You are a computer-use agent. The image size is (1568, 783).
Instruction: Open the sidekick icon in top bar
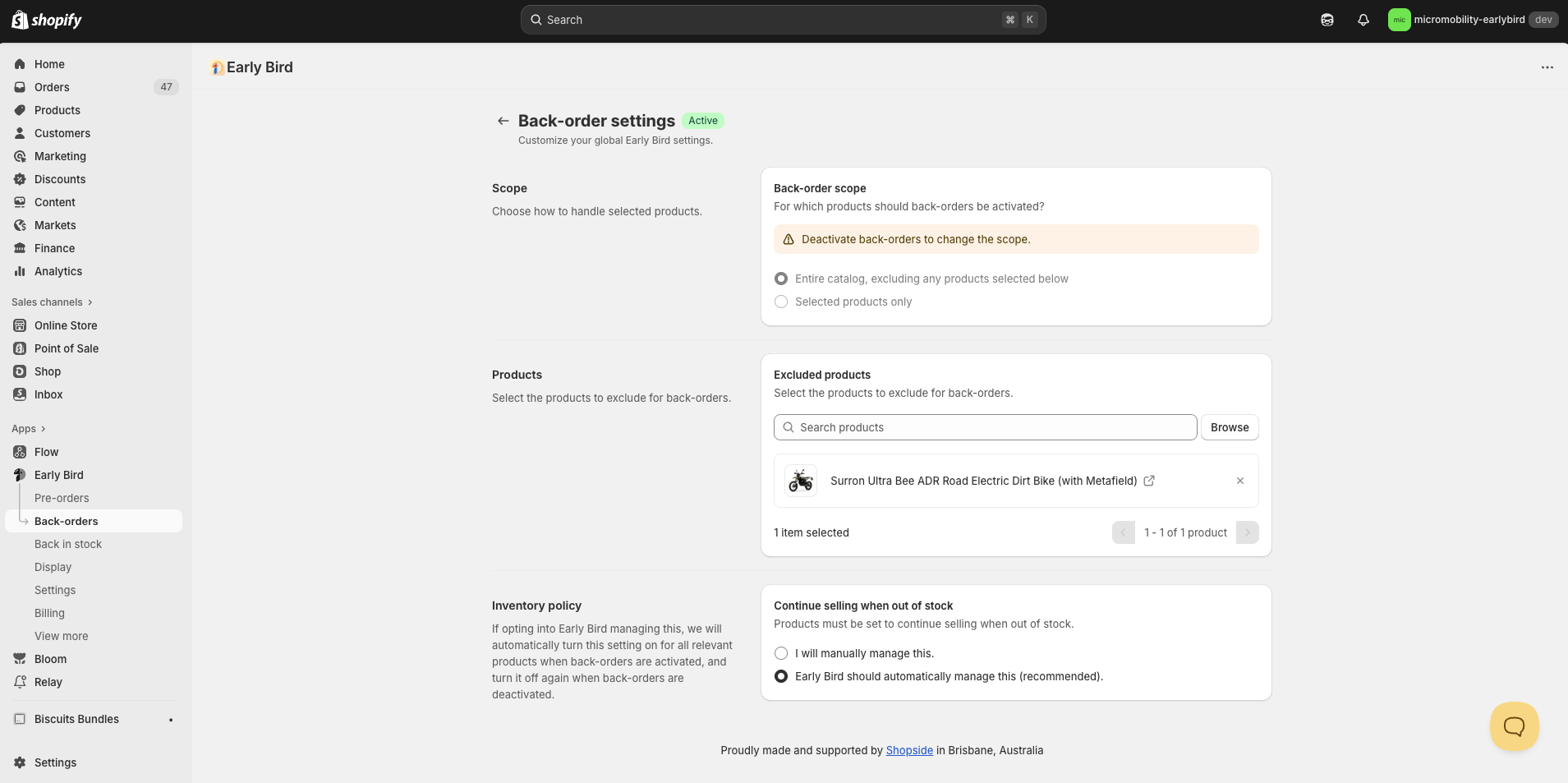pos(1327,20)
